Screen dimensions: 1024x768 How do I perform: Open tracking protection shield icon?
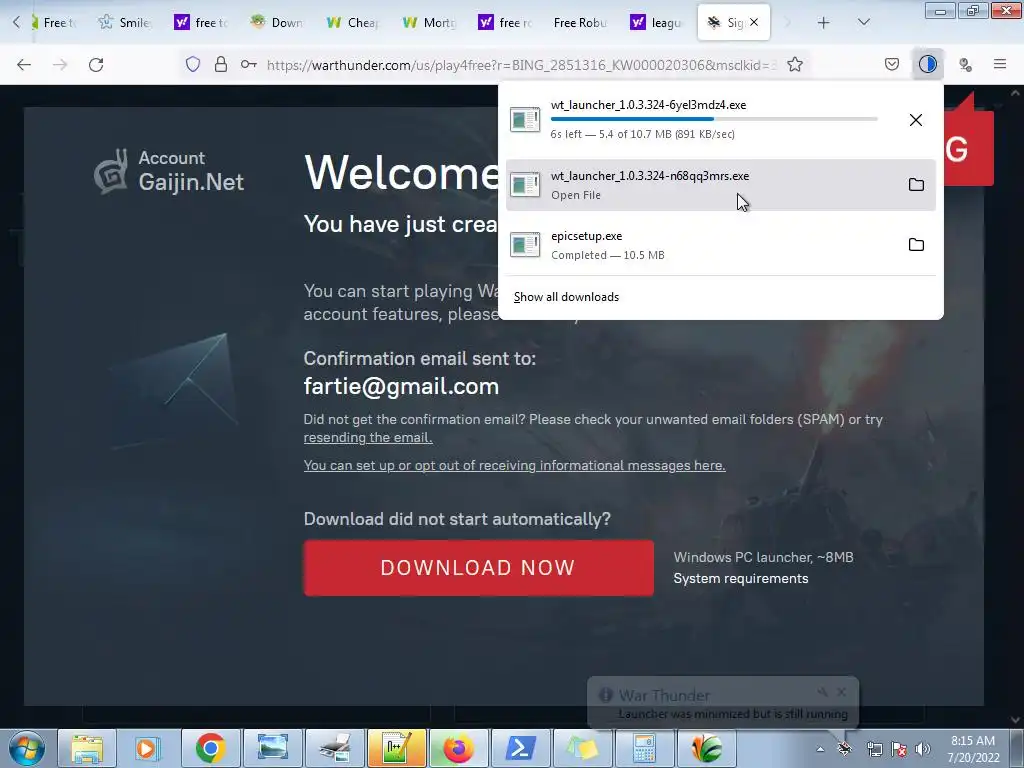point(193,64)
